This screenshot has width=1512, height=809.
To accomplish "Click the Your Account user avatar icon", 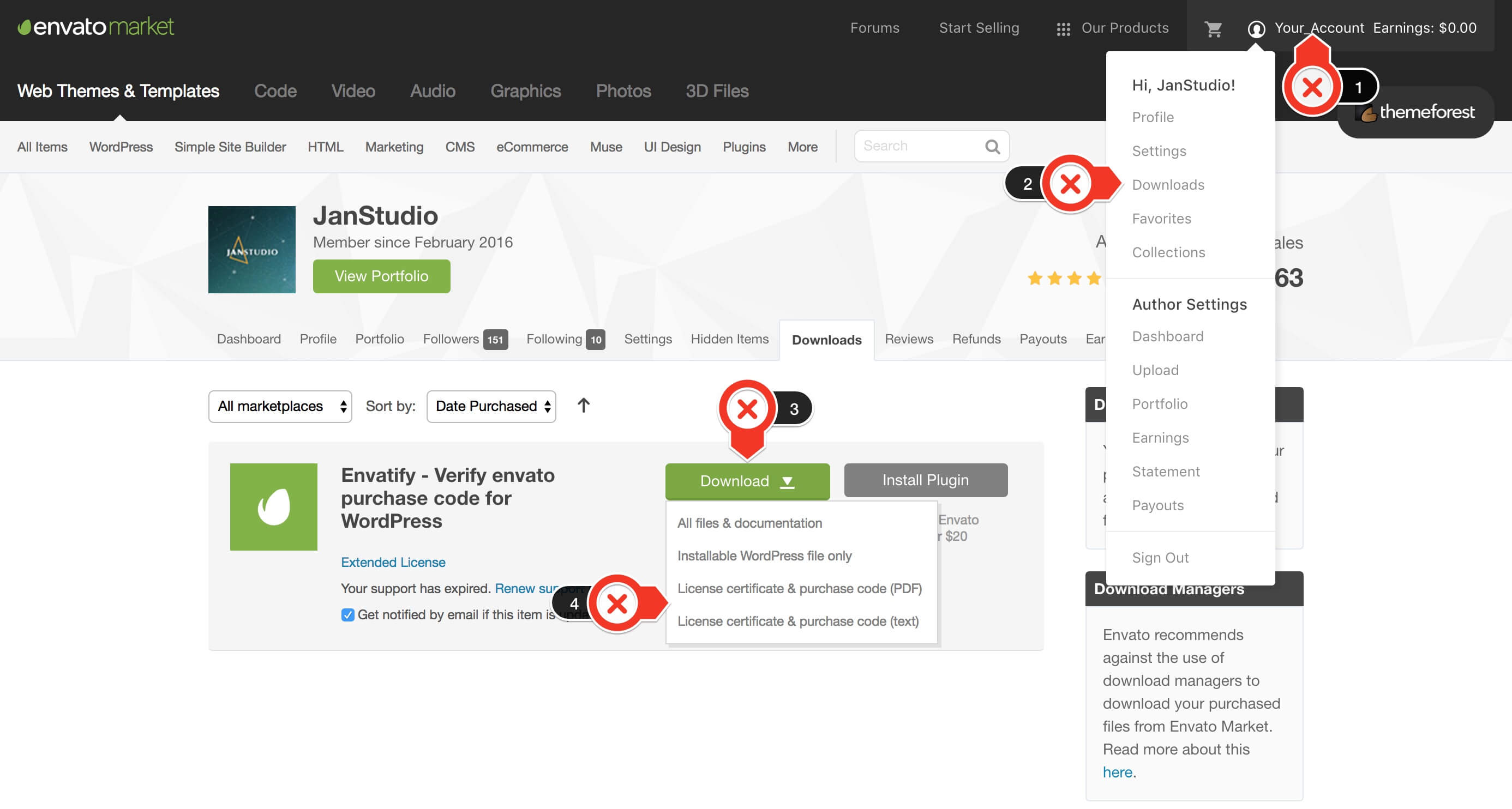I will pyautogui.click(x=1256, y=28).
